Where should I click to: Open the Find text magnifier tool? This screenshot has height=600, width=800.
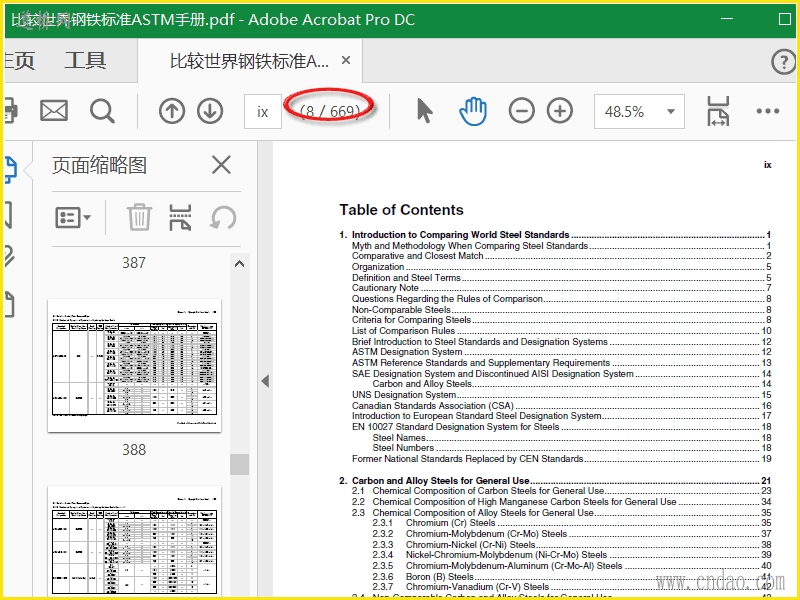(x=102, y=111)
